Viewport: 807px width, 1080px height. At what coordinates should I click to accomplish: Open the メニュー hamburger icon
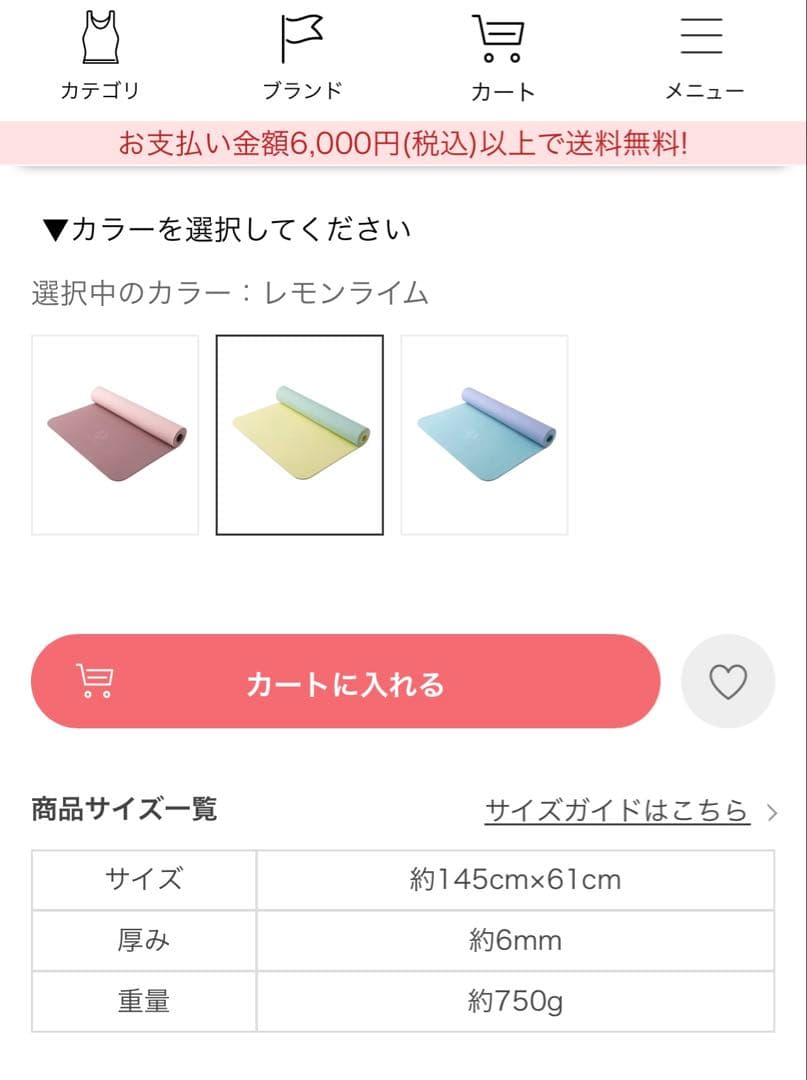tap(701, 36)
